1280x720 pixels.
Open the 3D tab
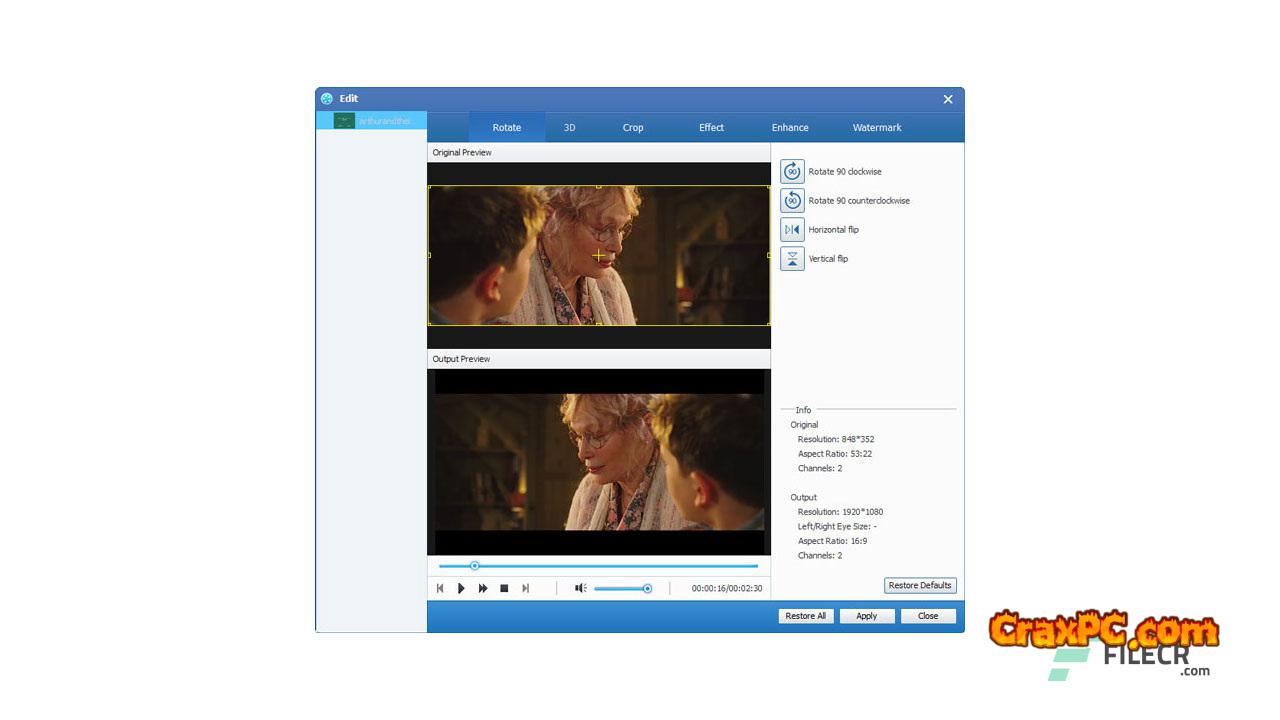[x=569, y=127]
